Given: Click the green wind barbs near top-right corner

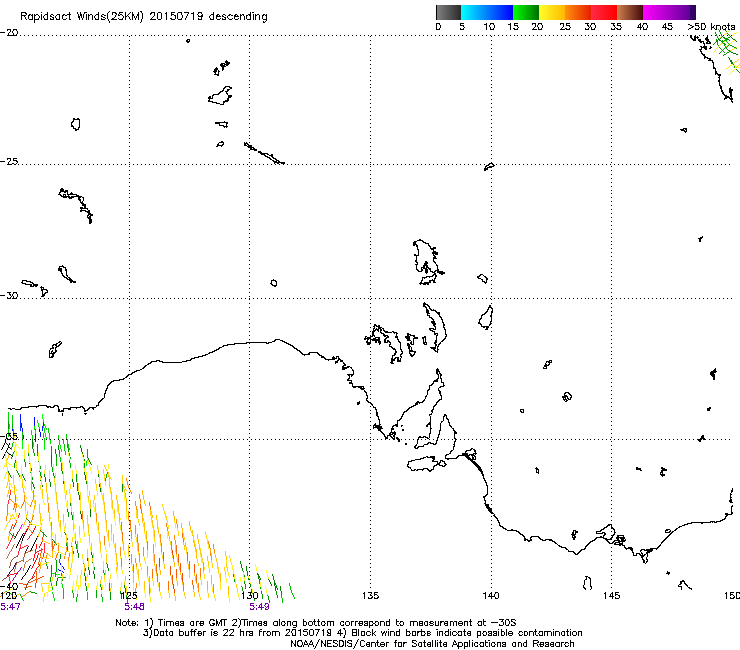Looking at the screenshot, I should pos(727,50).
